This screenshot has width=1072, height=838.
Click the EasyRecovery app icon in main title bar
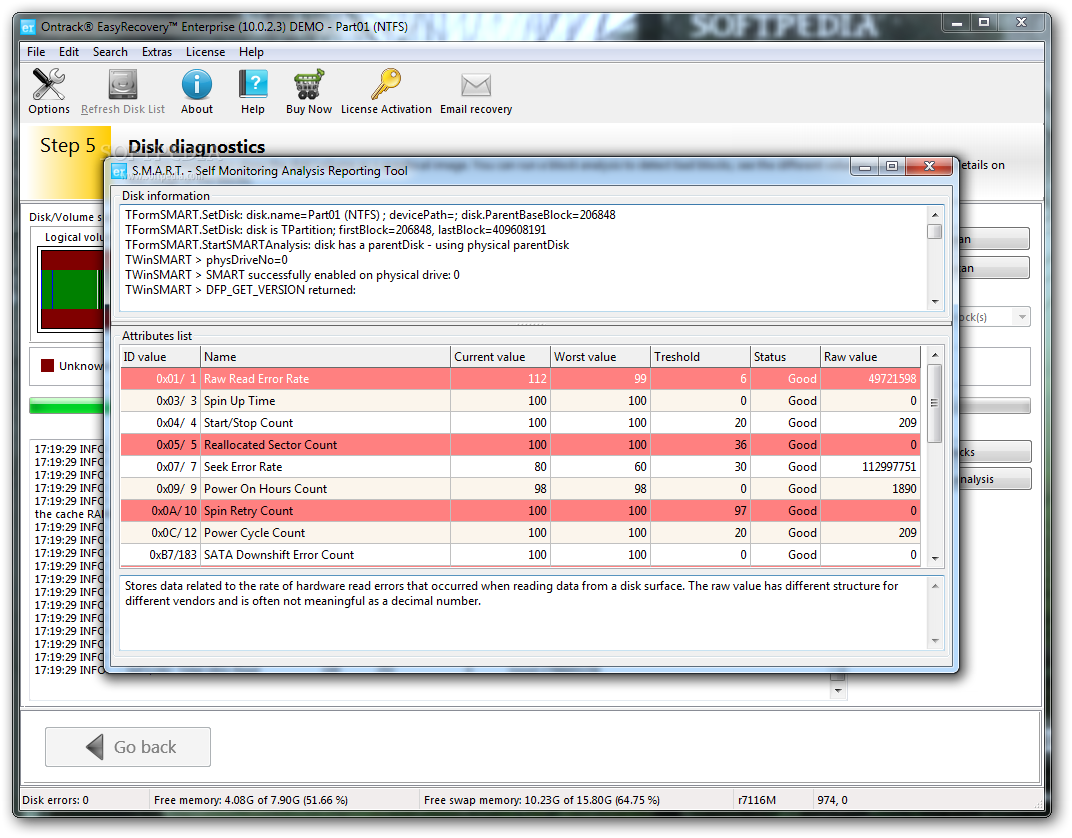(28, 27)
